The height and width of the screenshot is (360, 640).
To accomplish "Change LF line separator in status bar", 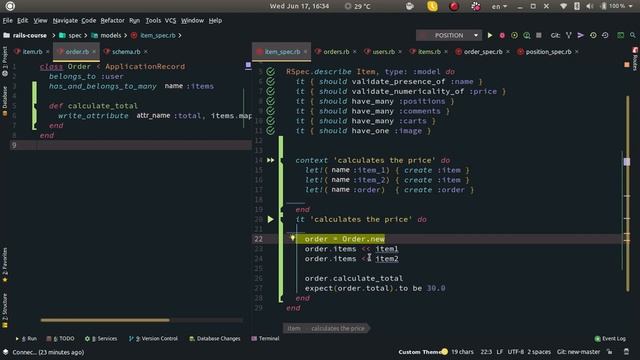I will pos(500,352).
